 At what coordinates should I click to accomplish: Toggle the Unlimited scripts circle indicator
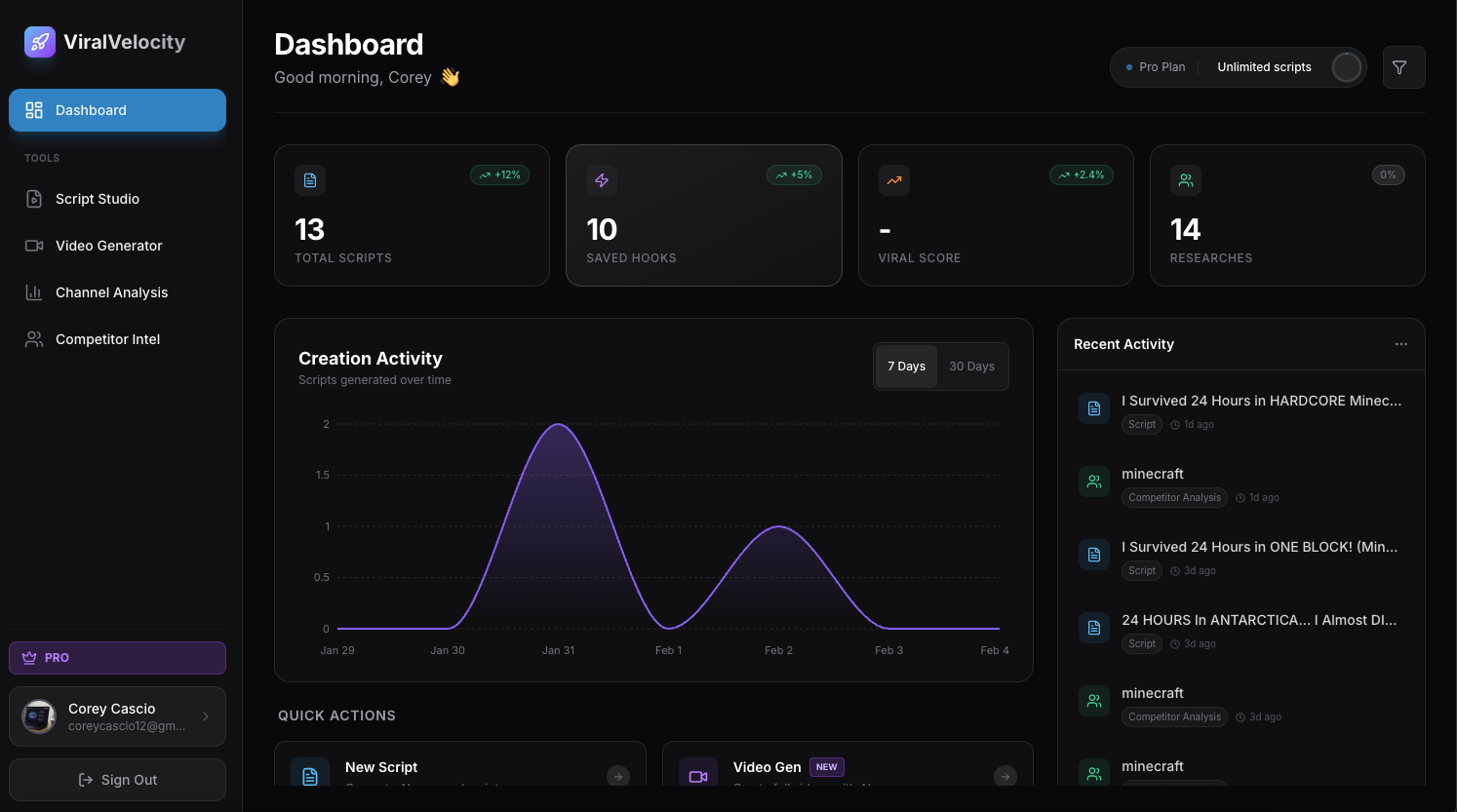(x=1346, y=67)
